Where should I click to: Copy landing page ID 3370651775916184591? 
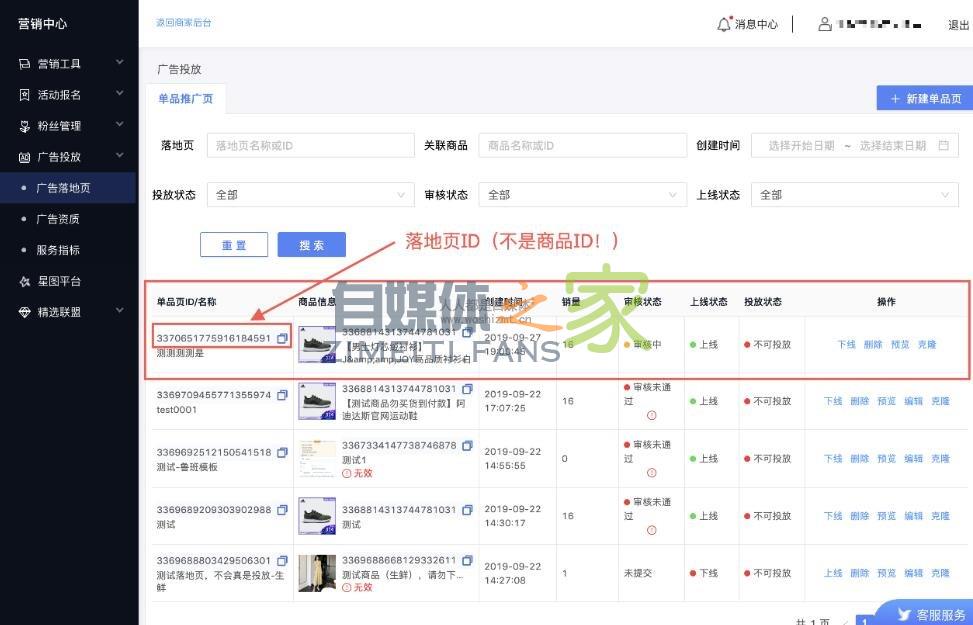[x=282, y=339]
